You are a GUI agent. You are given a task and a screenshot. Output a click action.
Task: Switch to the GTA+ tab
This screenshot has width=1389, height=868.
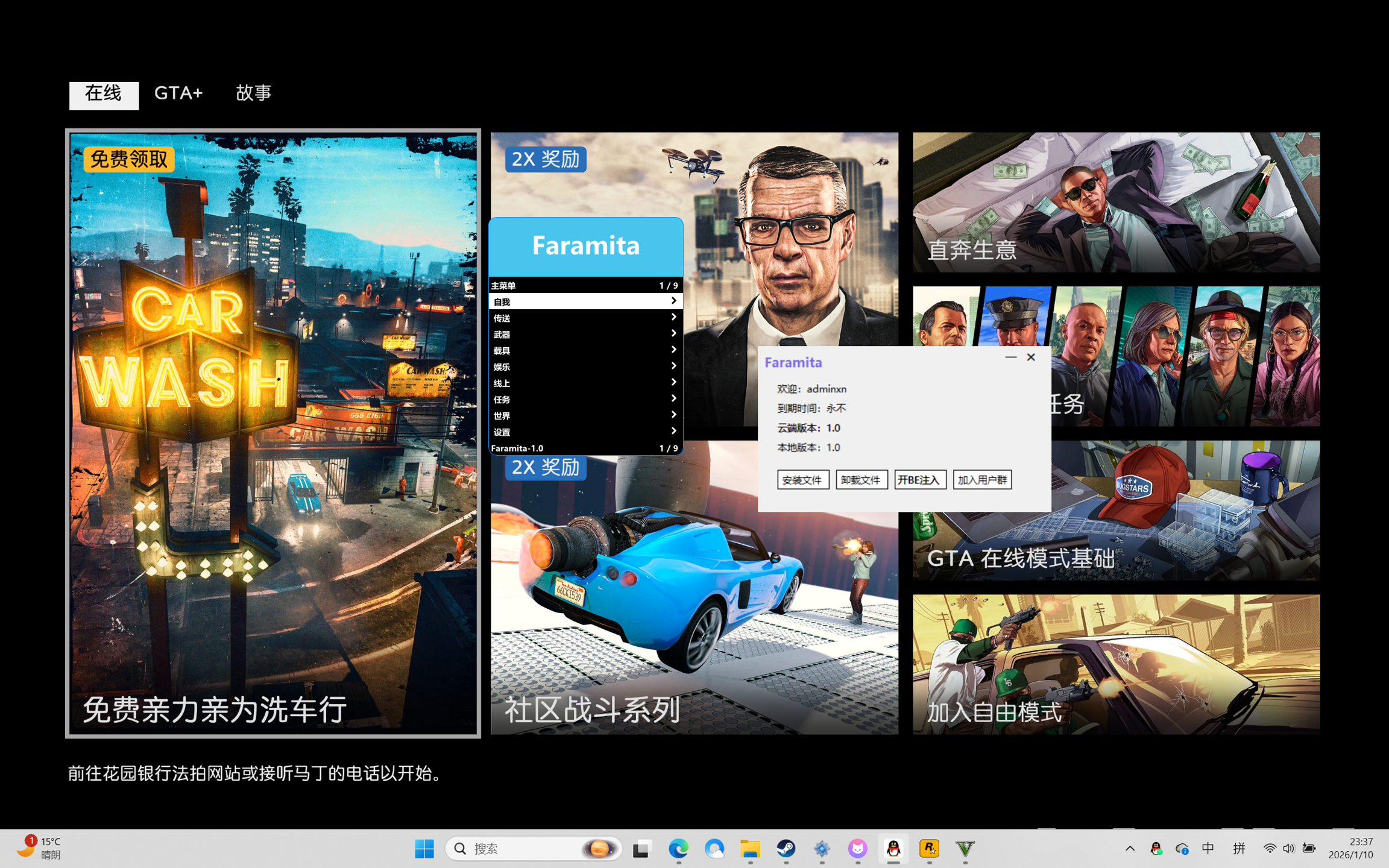[178, 93]
